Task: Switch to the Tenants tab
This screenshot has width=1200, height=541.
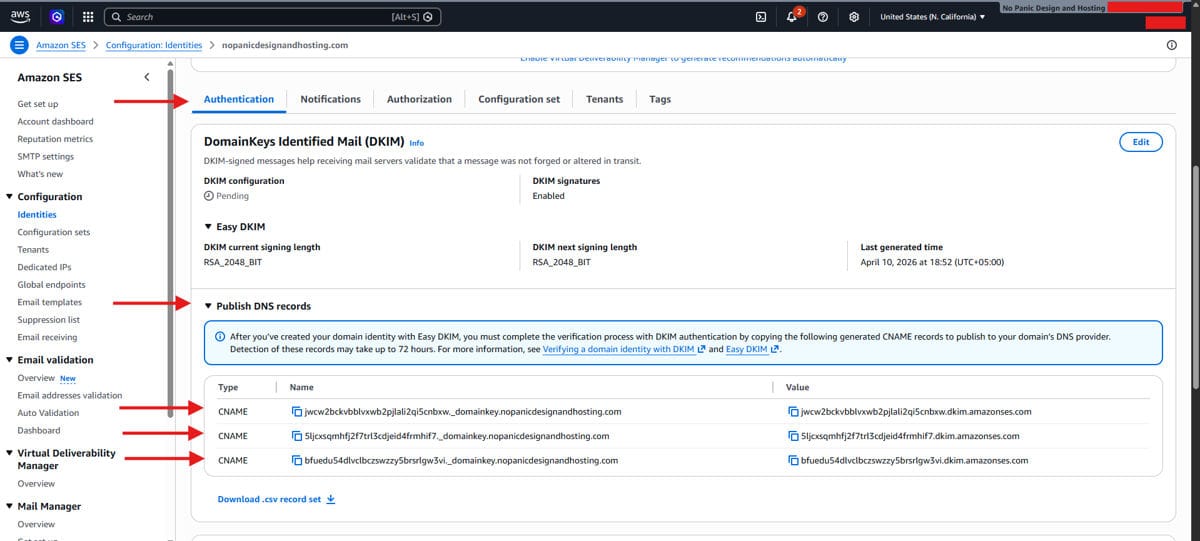Action: pyautogui.click(x=604, y=99)
